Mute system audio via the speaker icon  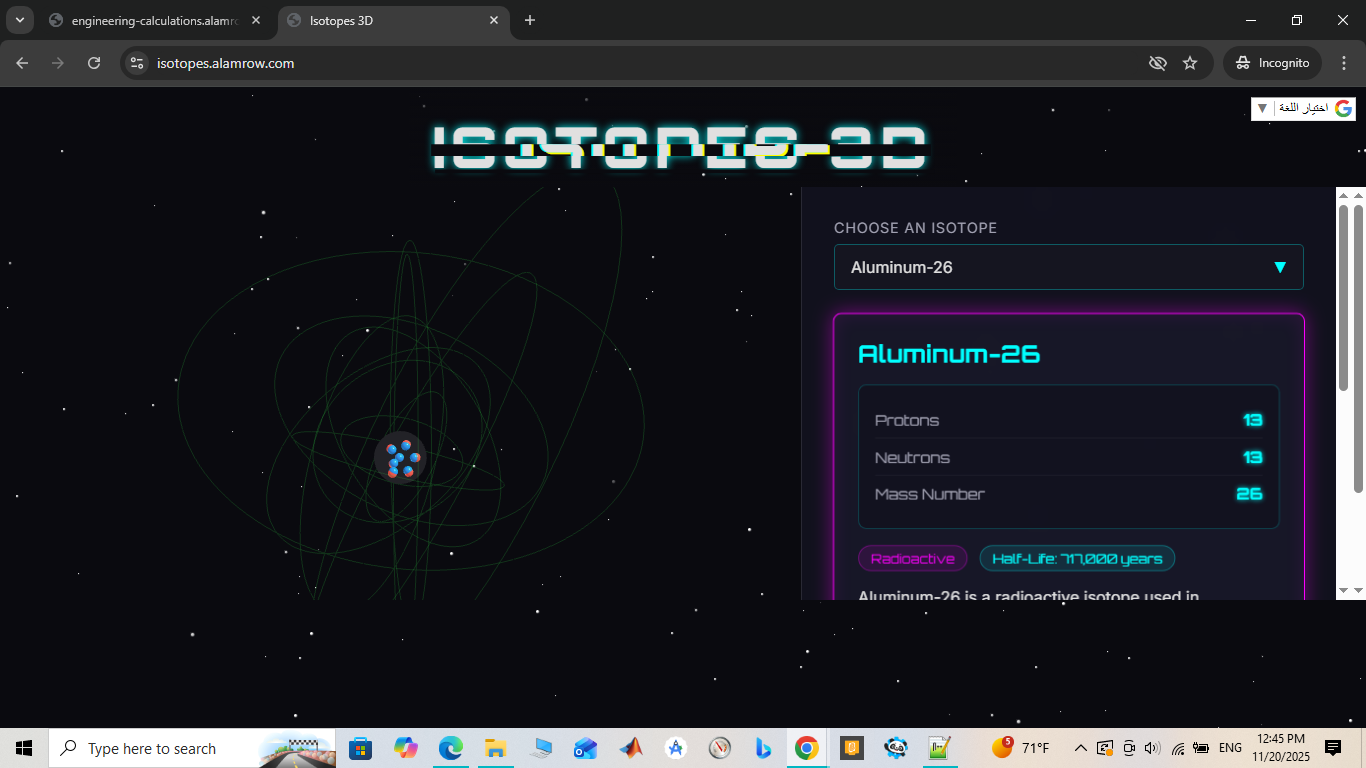click(x=1150, y=748)
